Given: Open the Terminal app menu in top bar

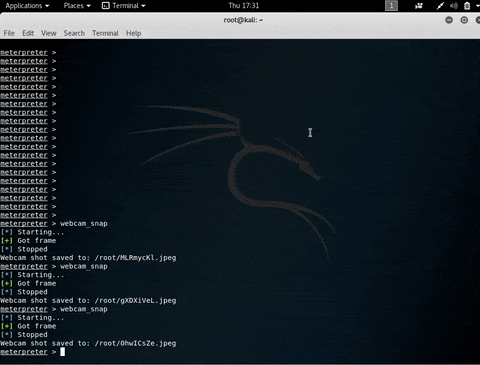Looking at the screenshot, I should coord(124,6).
